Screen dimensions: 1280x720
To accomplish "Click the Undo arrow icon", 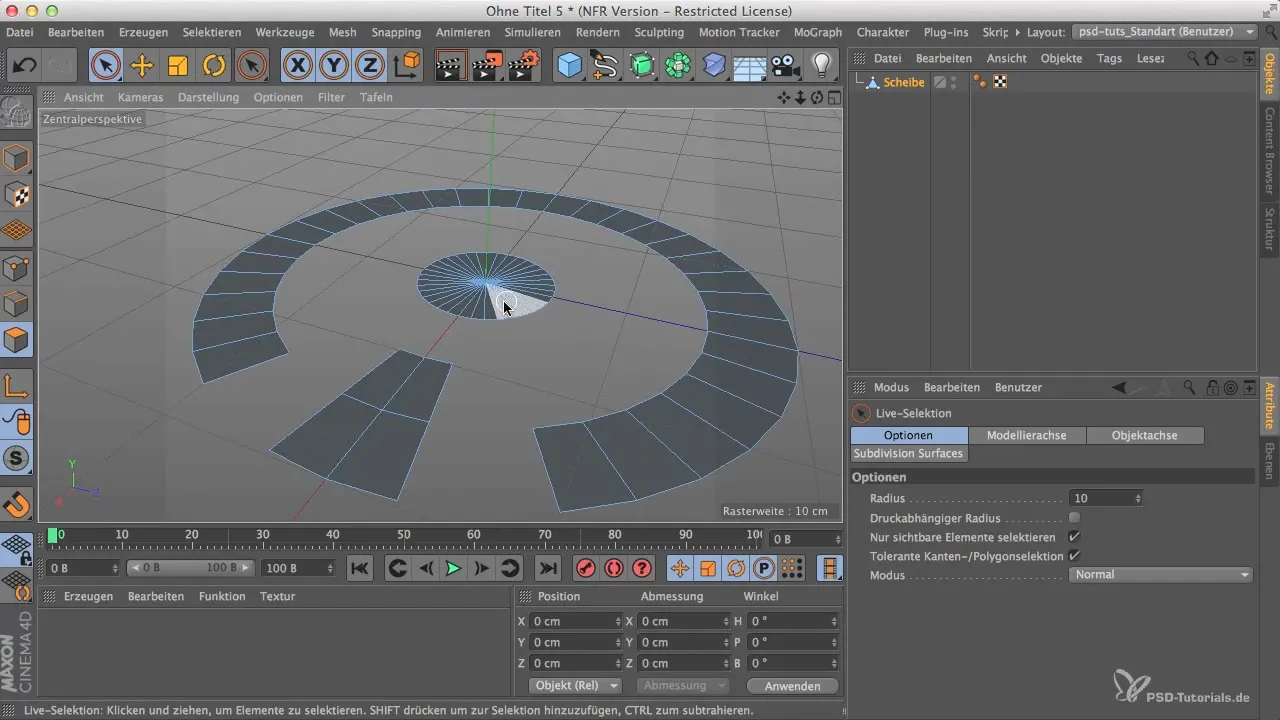I will point(25,67).
